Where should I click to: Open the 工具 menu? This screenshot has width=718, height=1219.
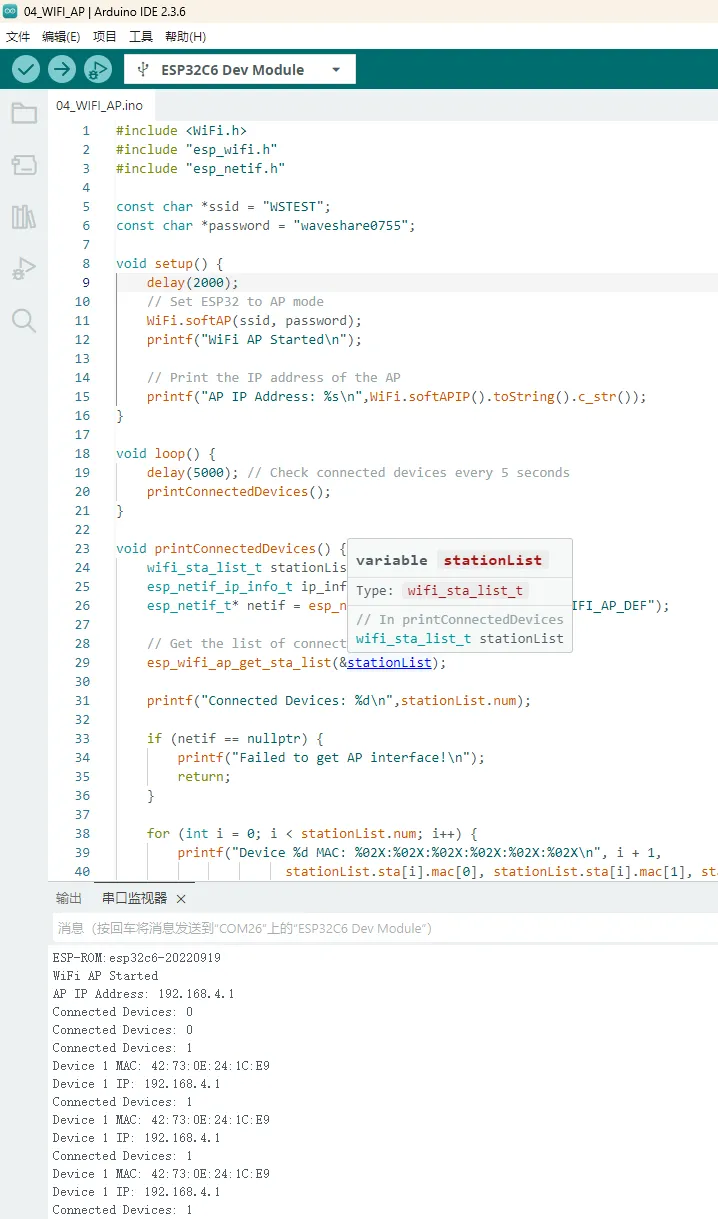click(141, 37)
